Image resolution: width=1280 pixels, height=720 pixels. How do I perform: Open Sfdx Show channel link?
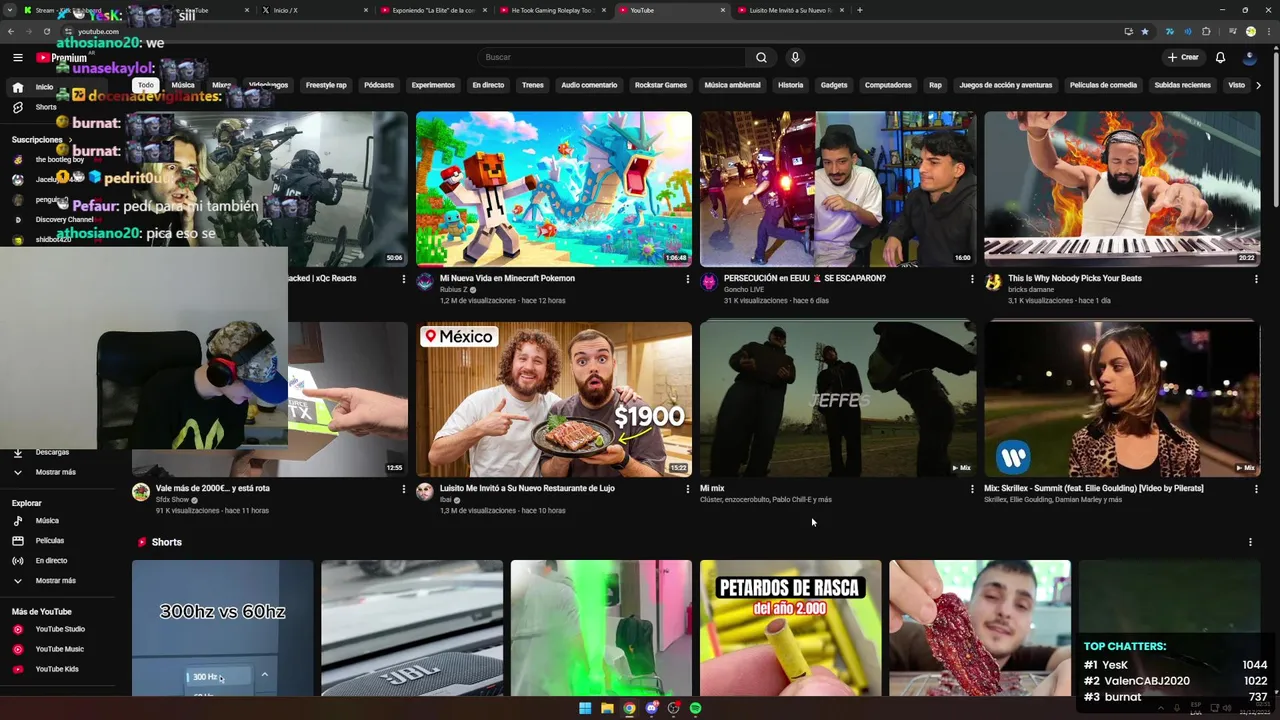(172, 500)
